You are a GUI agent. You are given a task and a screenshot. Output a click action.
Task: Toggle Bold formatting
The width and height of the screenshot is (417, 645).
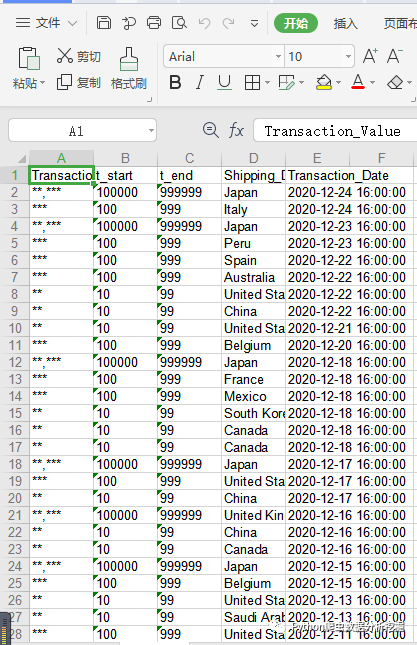click(176, 82)
